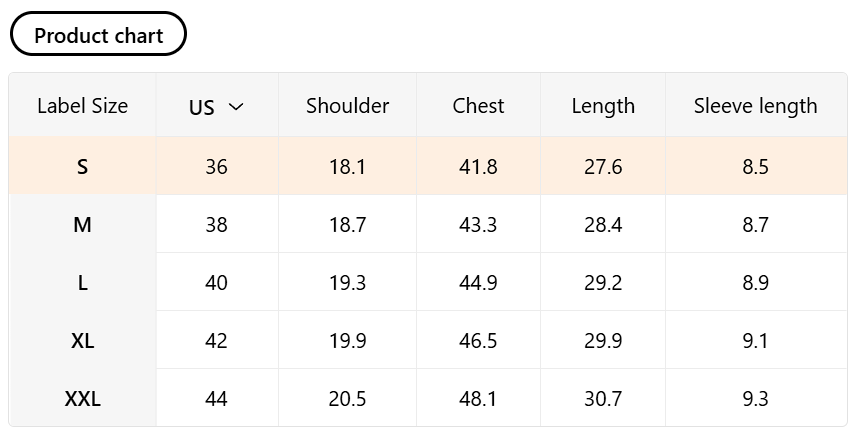The image size is (856, 433).
Task: Click the chest value 43.3 cell
Action: click(x=478, y=225)
